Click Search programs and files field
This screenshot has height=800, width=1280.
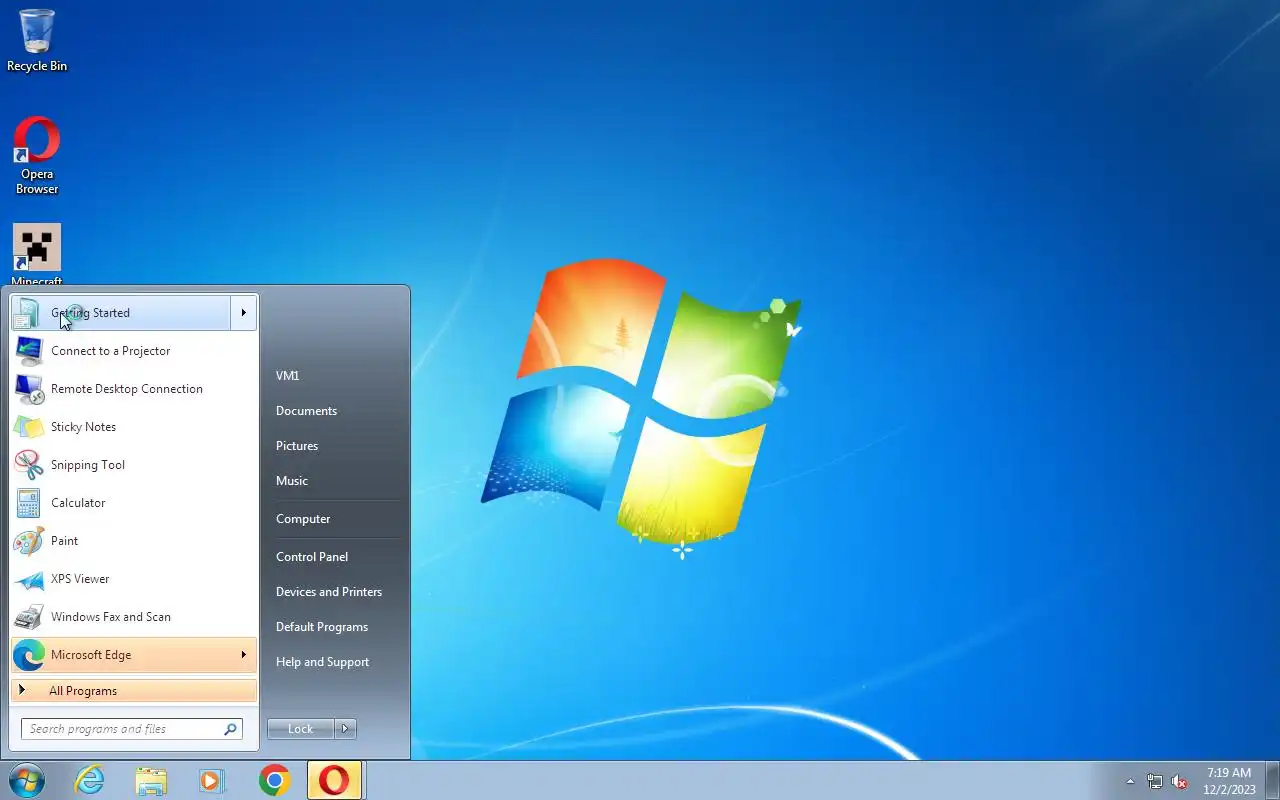132,729
